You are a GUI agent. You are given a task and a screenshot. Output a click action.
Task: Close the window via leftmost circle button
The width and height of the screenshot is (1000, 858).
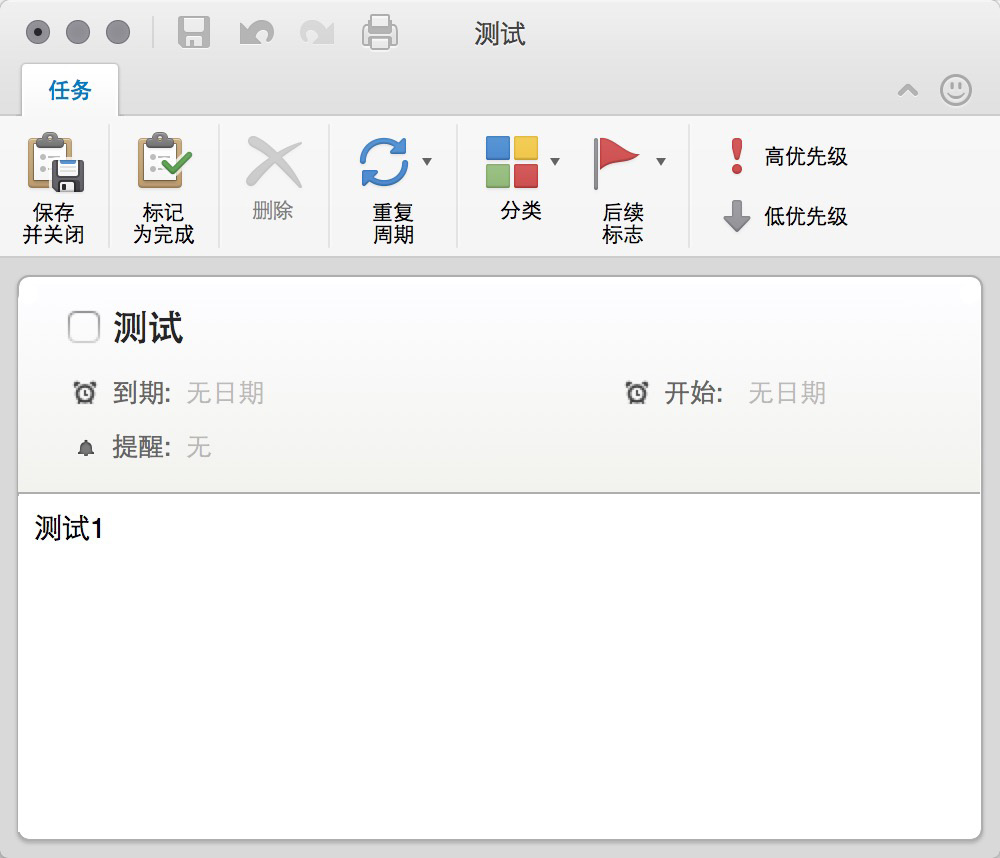tap(38, 32)
